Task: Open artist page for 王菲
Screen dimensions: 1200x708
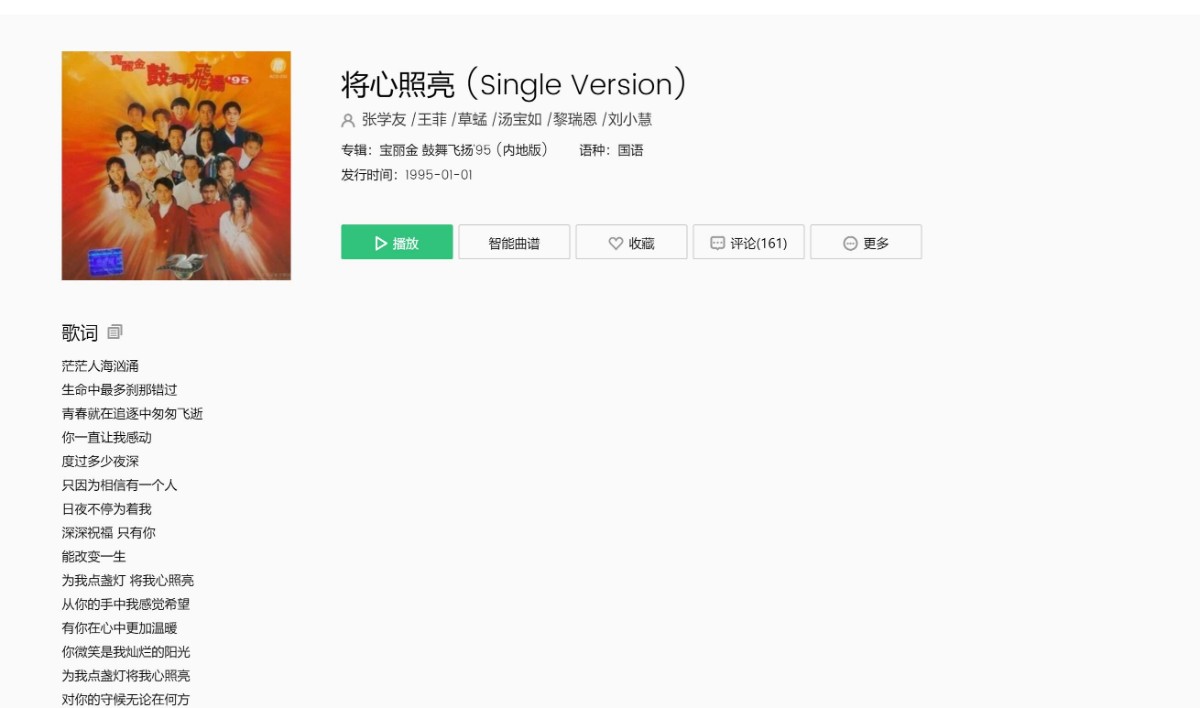Action: tap(432, 120)
